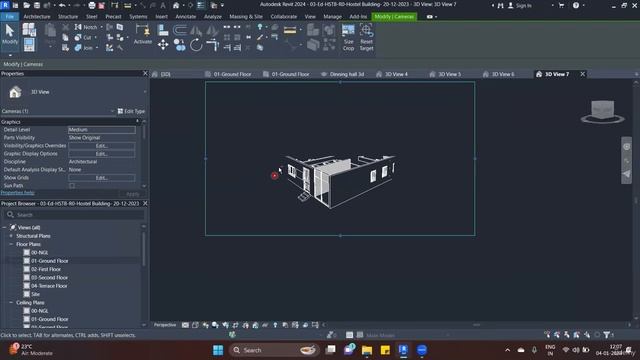Open the Properties help link
This screenshot has height=360, width=640.
pos(18,193)
